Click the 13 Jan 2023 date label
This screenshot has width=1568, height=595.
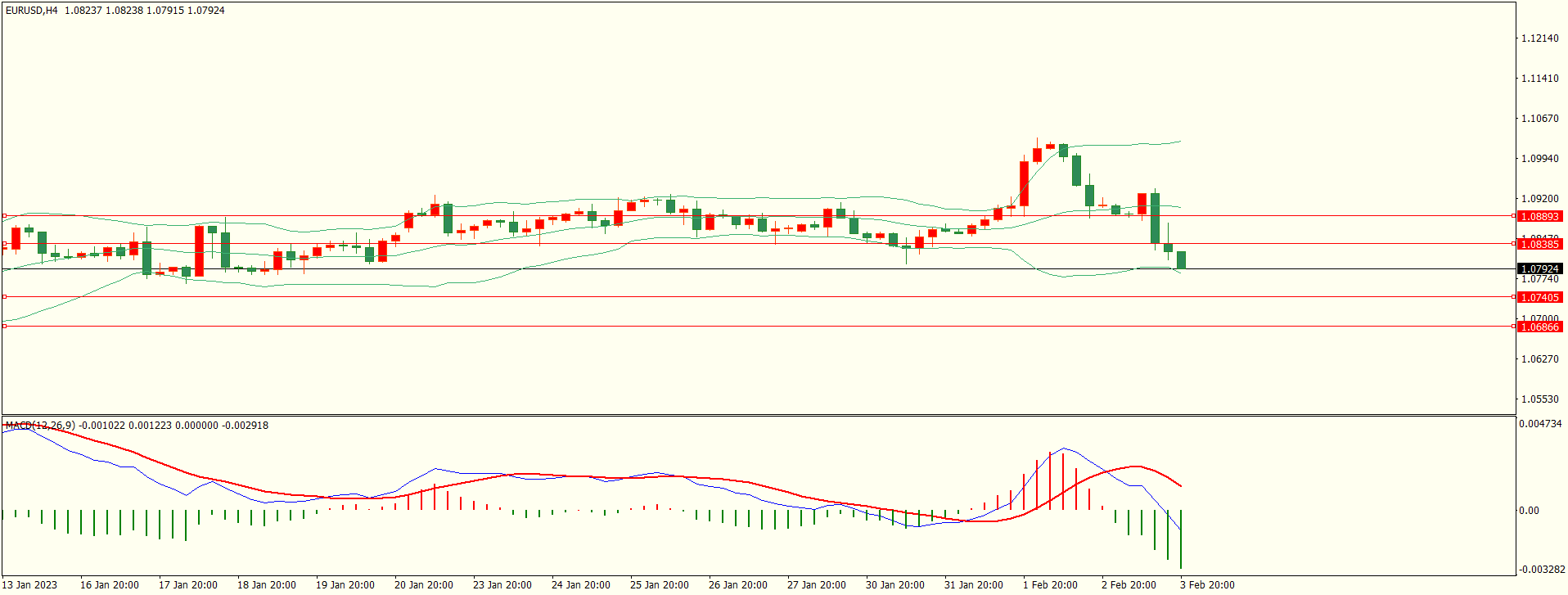30,585
